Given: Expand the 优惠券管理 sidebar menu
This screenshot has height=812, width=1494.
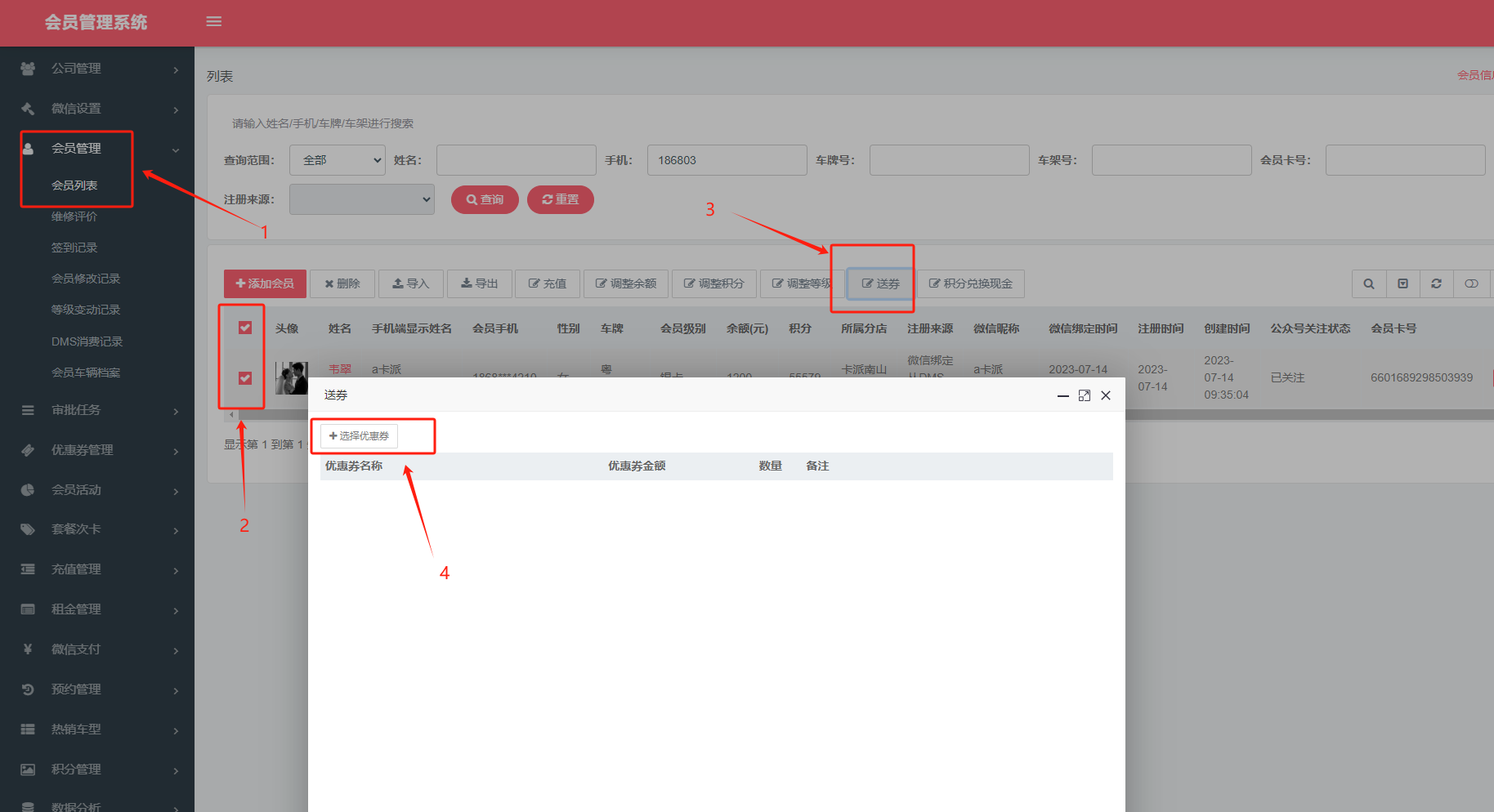Looking at the screenshot, I should pyautogui.click(x=97, y=450).
